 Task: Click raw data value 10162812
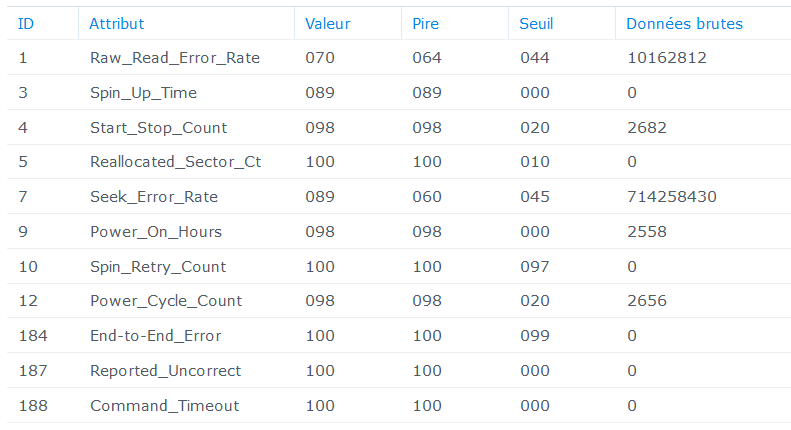click(x=667, y=58)
